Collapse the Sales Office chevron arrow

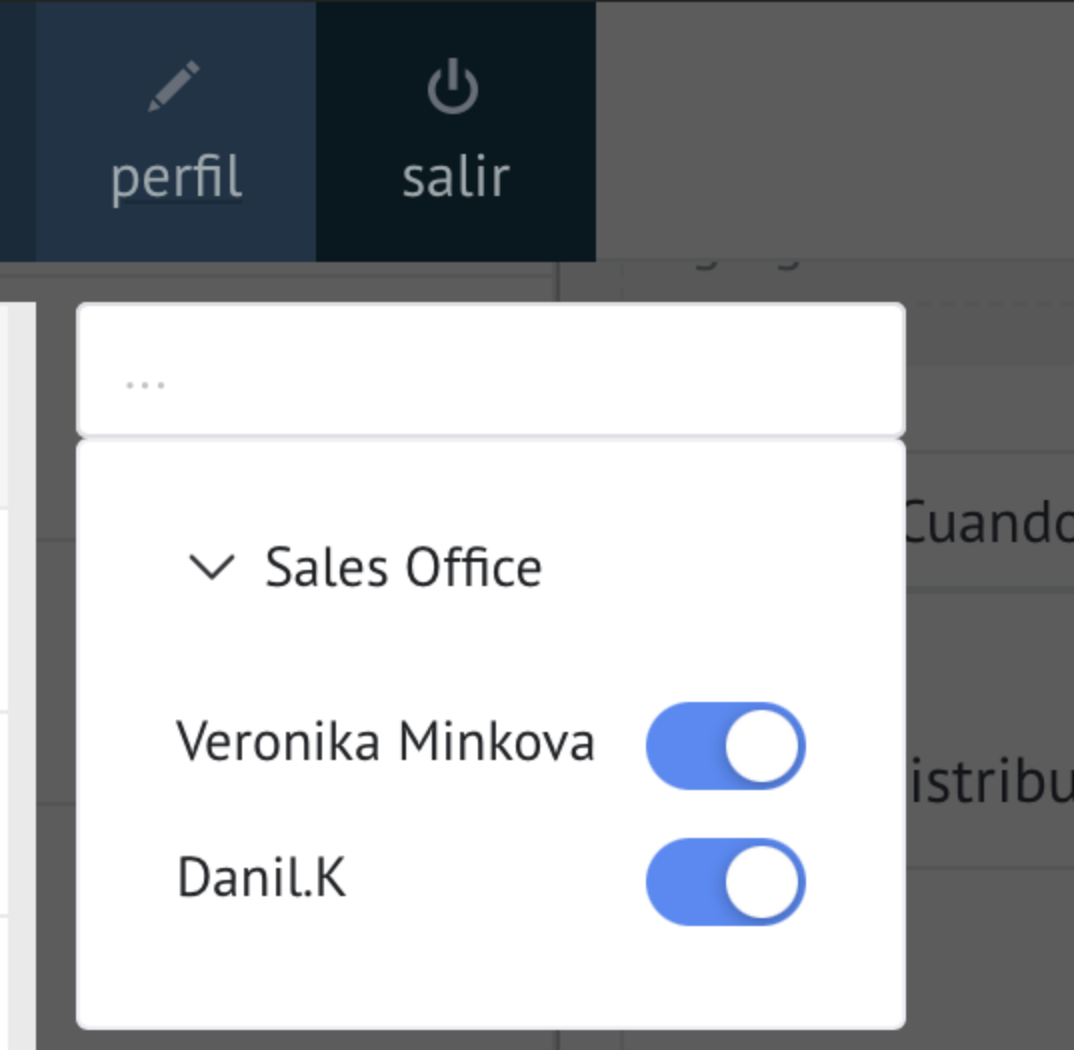tap(212, 568)
